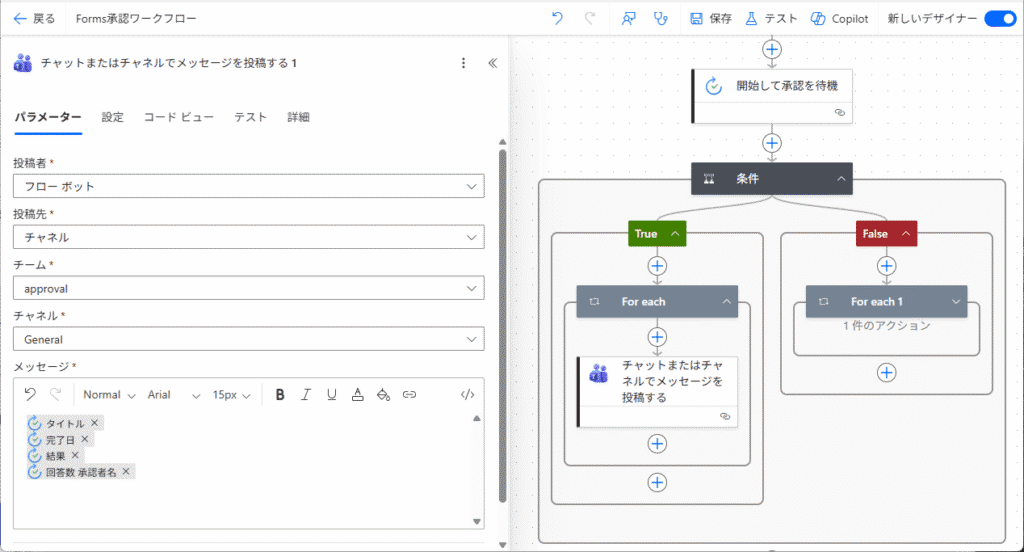Screen dimensions: 1024x552
Task: Open the テスト tab in the panel
Action: click(x=251, y=117)
